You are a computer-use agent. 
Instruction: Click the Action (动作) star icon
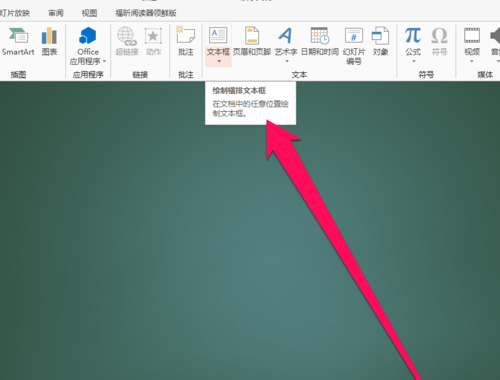153,36
